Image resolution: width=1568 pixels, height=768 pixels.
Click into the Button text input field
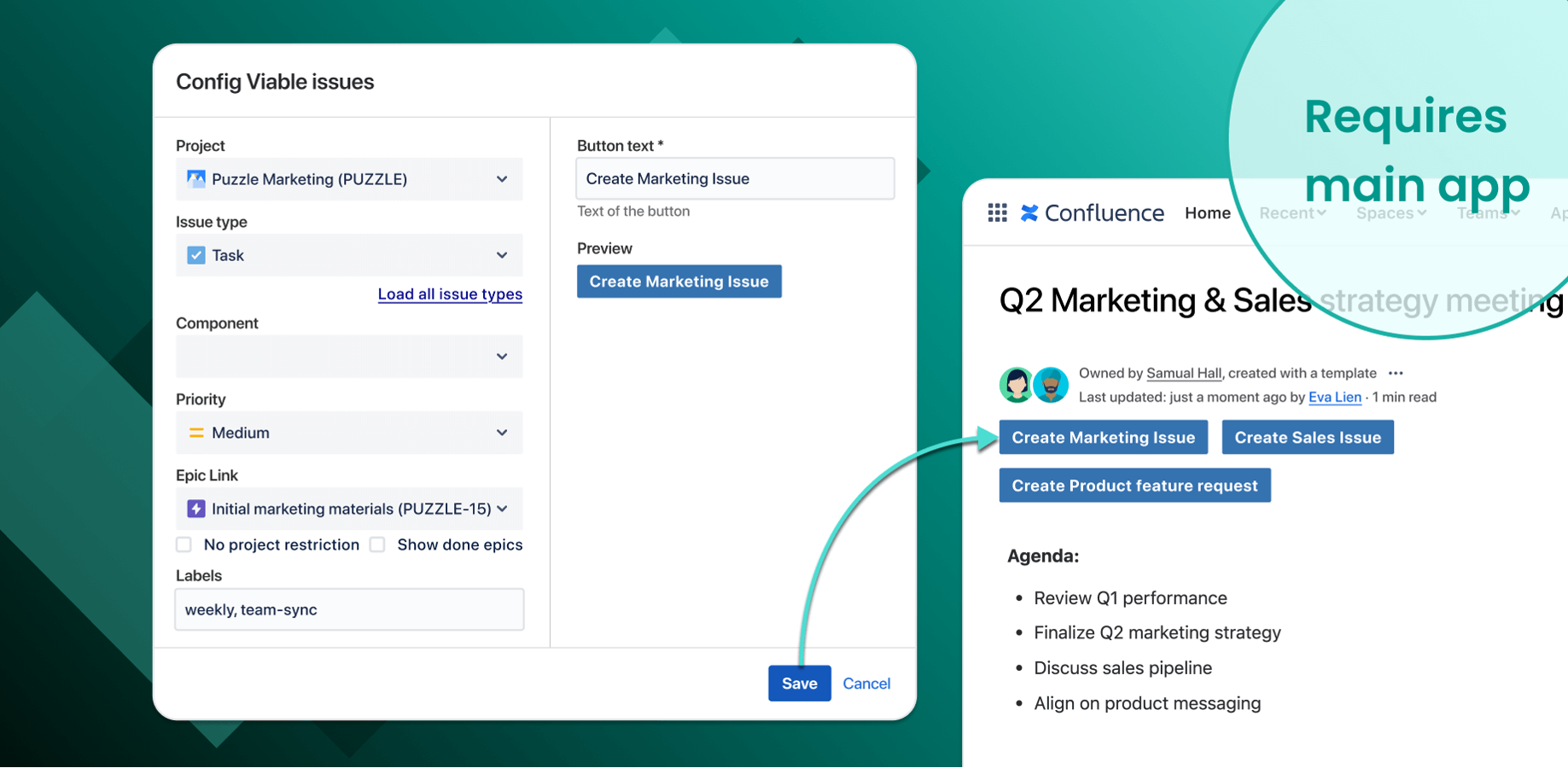[735, 178]
